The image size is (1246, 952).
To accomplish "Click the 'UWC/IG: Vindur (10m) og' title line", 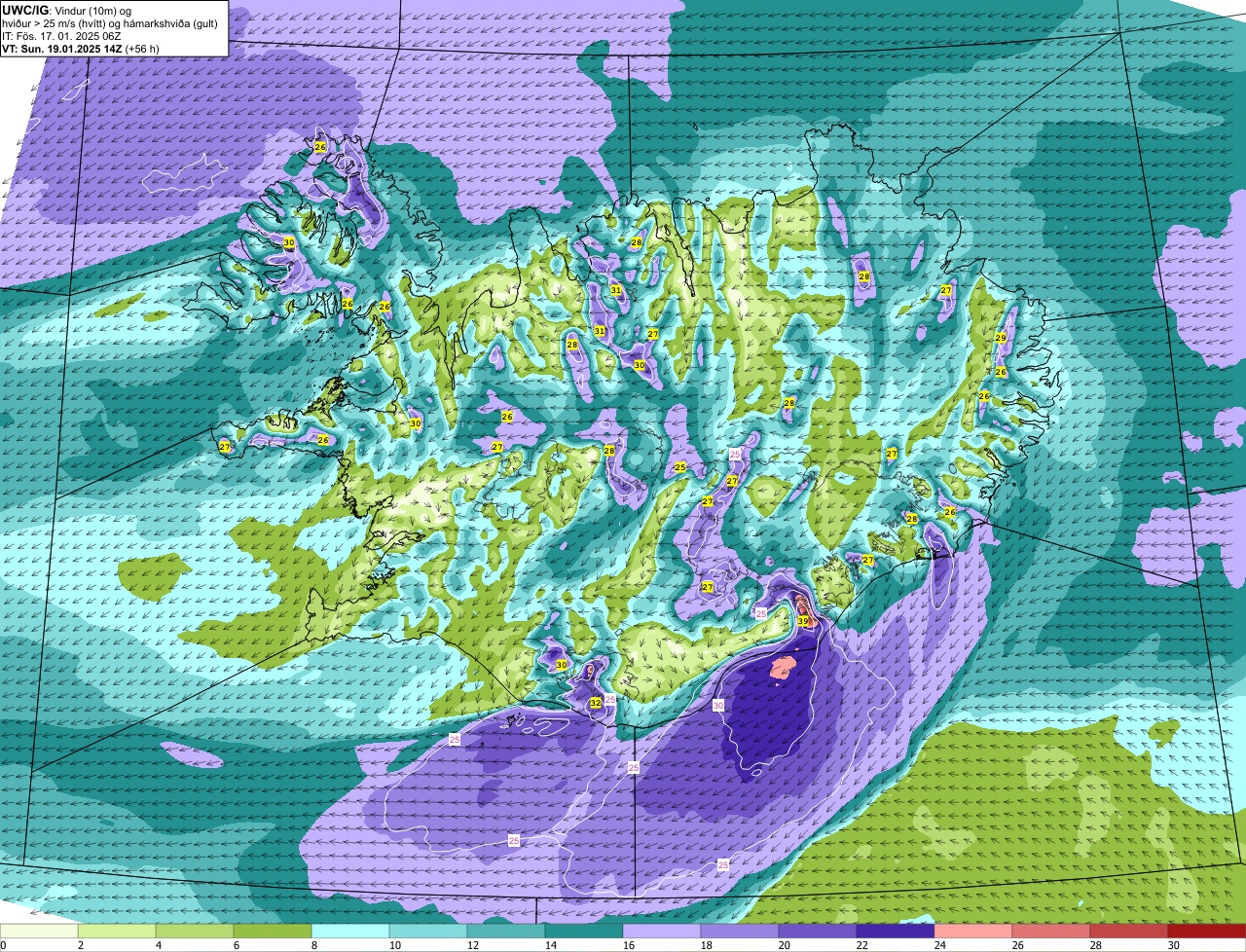I will pyautogui.click(x=67, y=10).
